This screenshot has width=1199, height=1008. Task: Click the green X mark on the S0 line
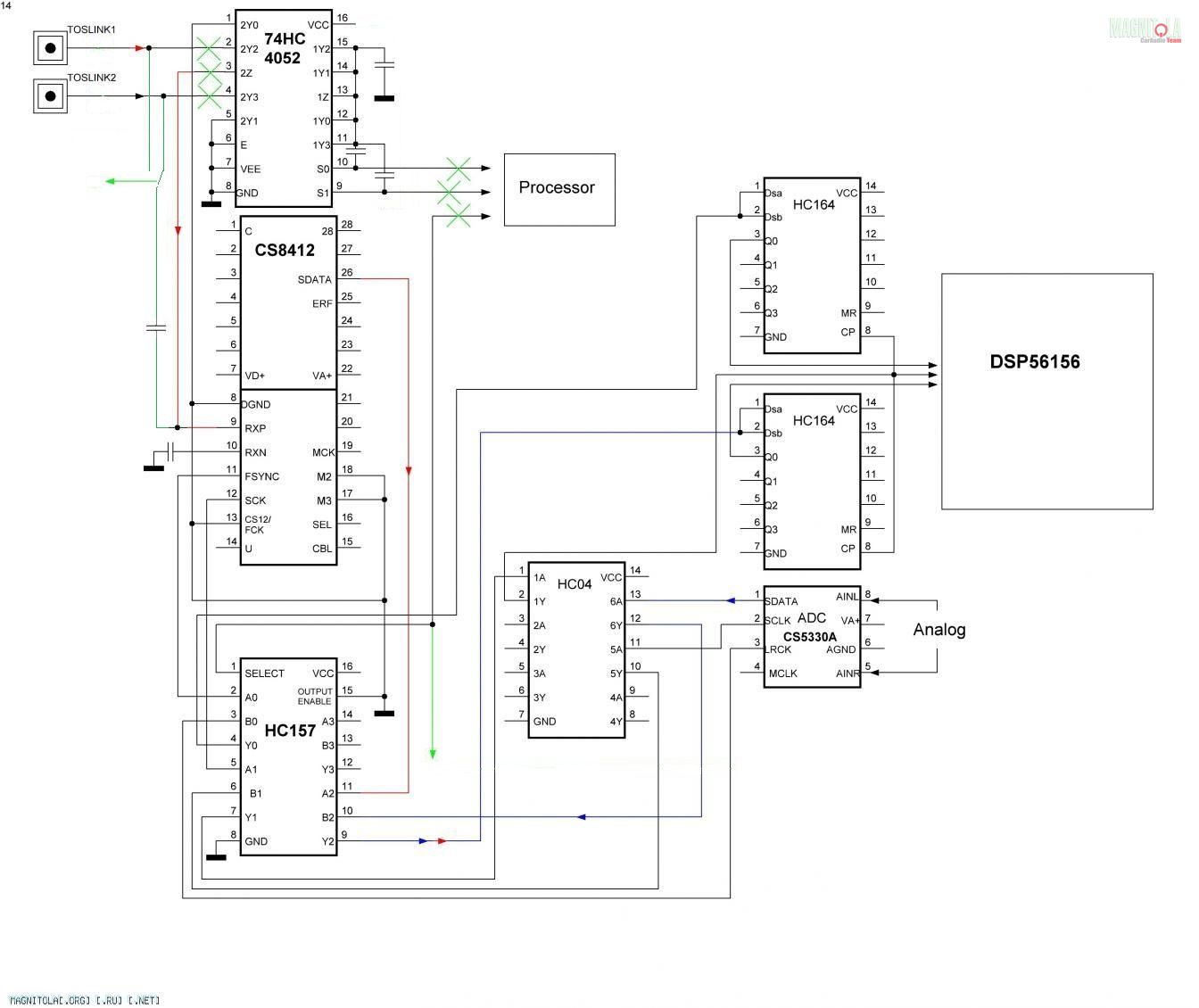click(458, 168)
